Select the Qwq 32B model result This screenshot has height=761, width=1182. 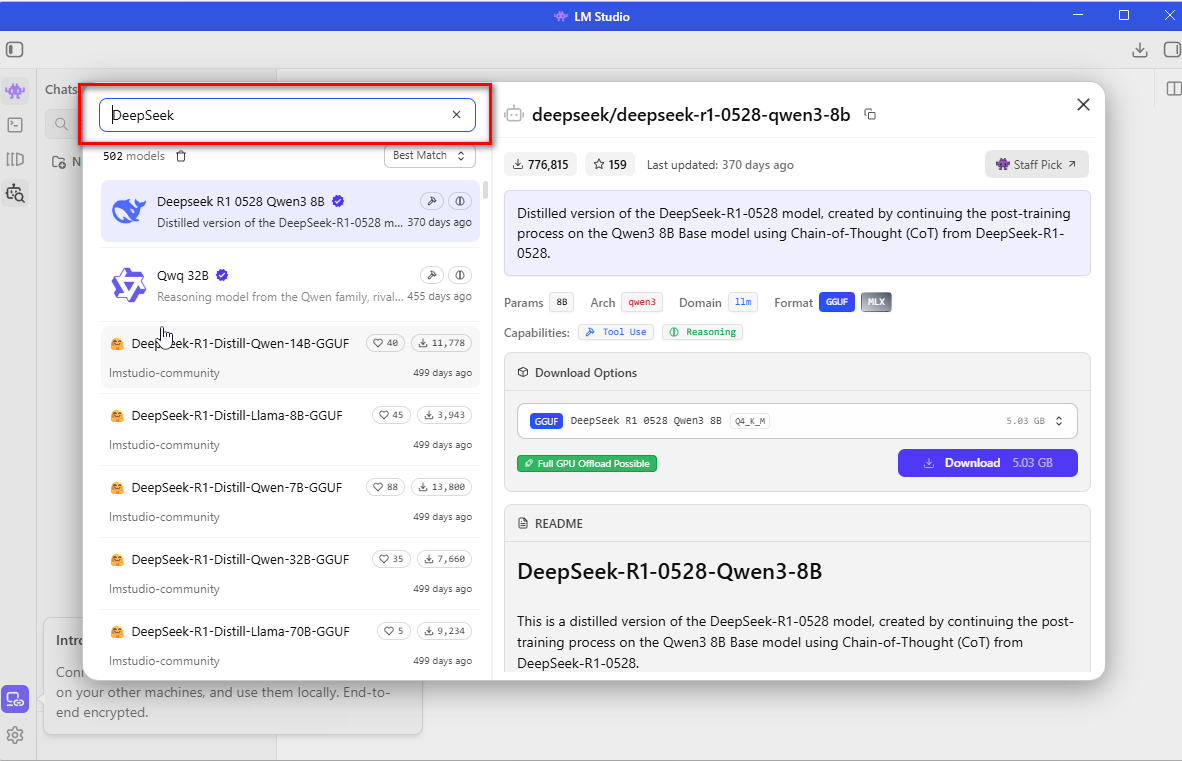[x=290, y=285]
